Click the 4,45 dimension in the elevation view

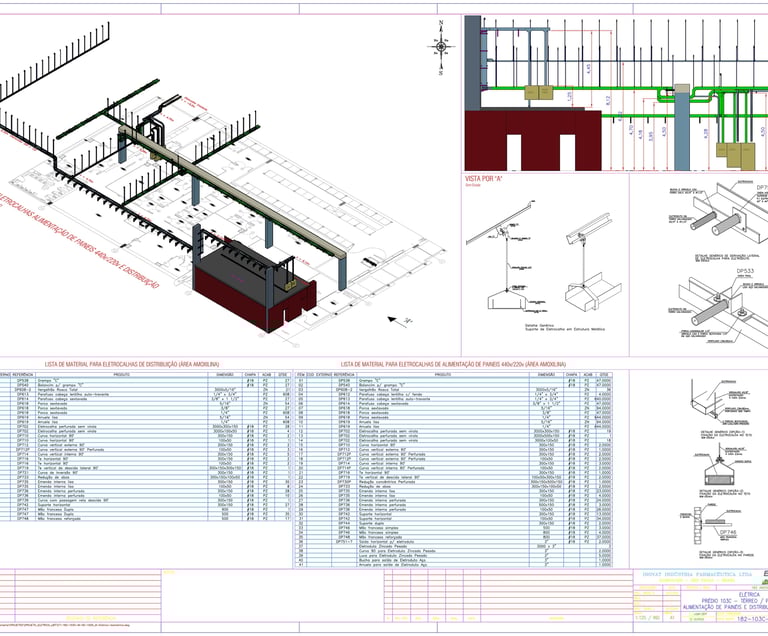588,69
